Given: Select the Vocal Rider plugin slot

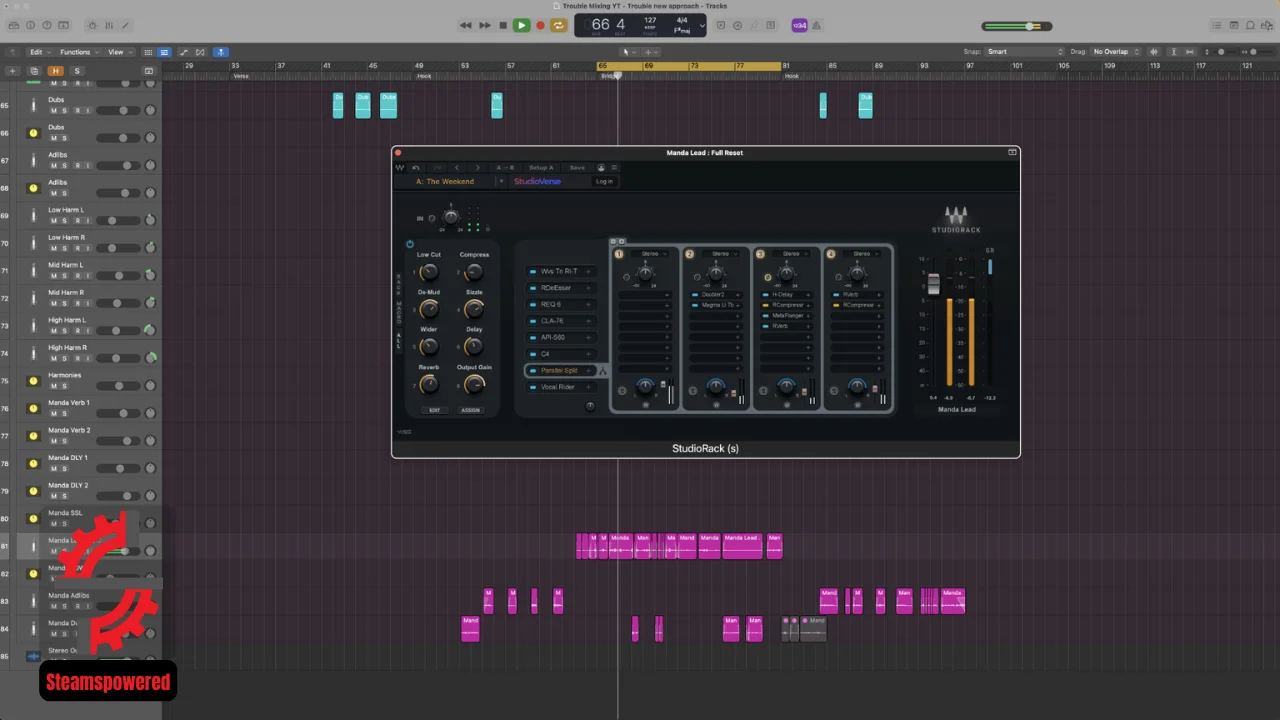Looking at the screenshot, I should tap(560, 387).
